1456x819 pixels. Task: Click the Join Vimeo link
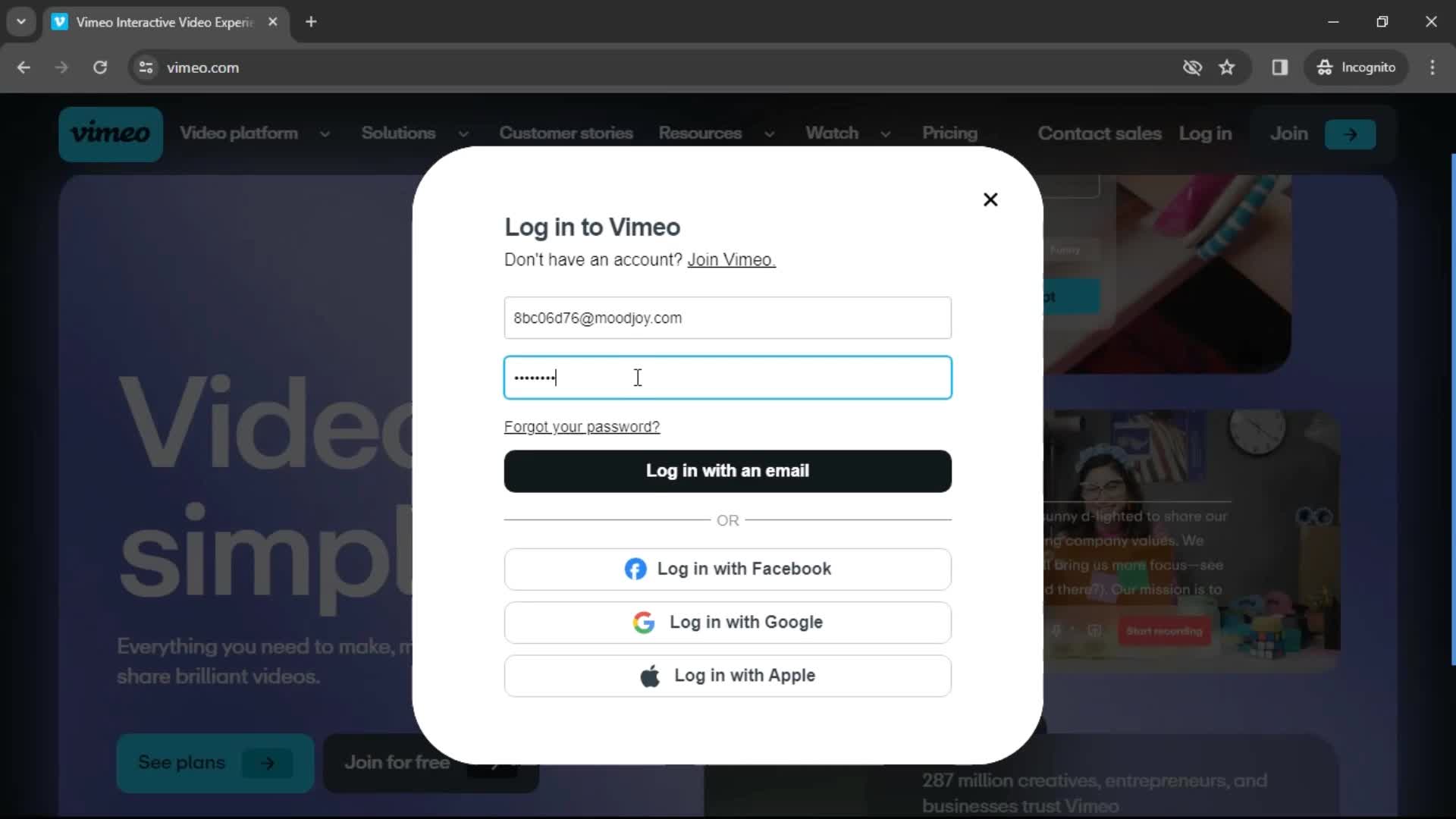click(731, 260)
